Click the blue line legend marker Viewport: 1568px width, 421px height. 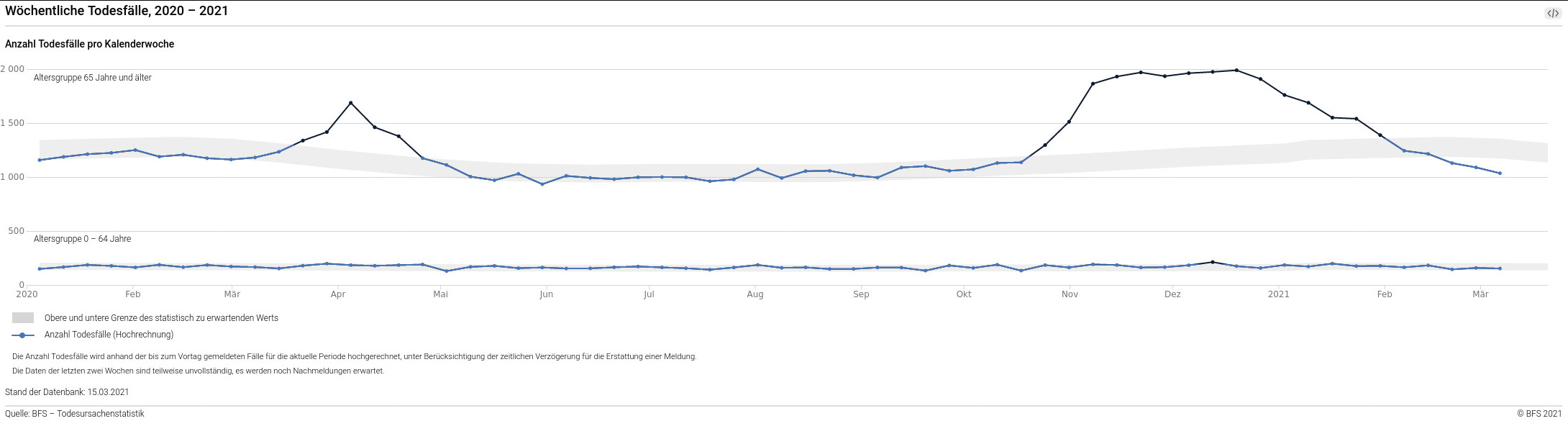23,335
